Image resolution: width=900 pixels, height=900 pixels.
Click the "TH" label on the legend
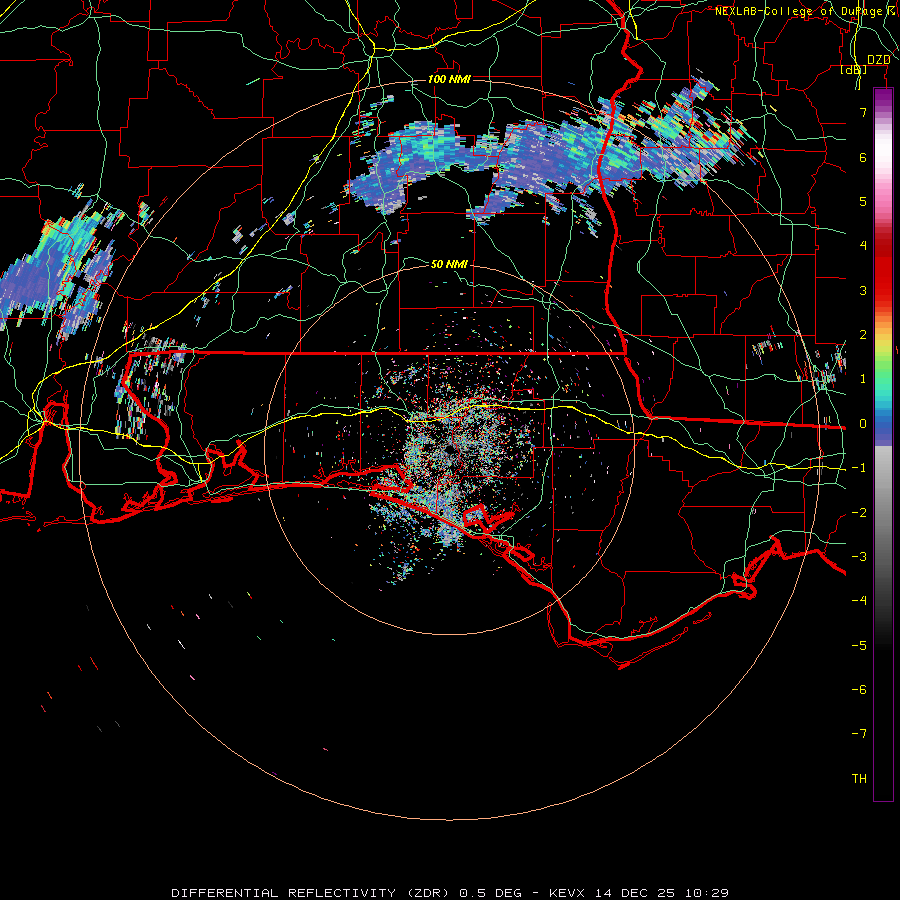pos(859,779)
